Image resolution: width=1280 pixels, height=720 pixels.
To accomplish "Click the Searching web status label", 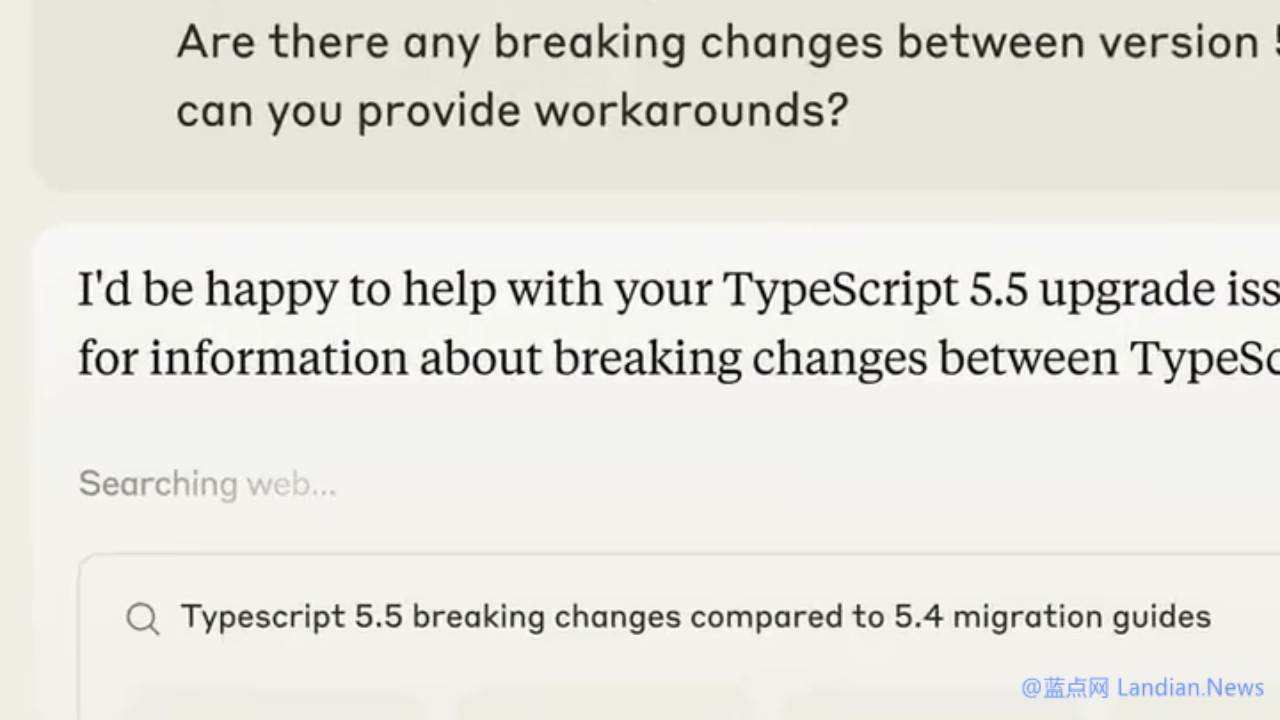I will coord(208,484).
